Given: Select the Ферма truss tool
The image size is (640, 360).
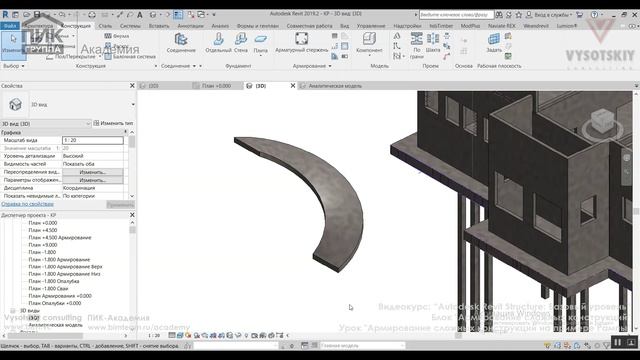Looking at the screenshot, I should click(x=117, y=36).
